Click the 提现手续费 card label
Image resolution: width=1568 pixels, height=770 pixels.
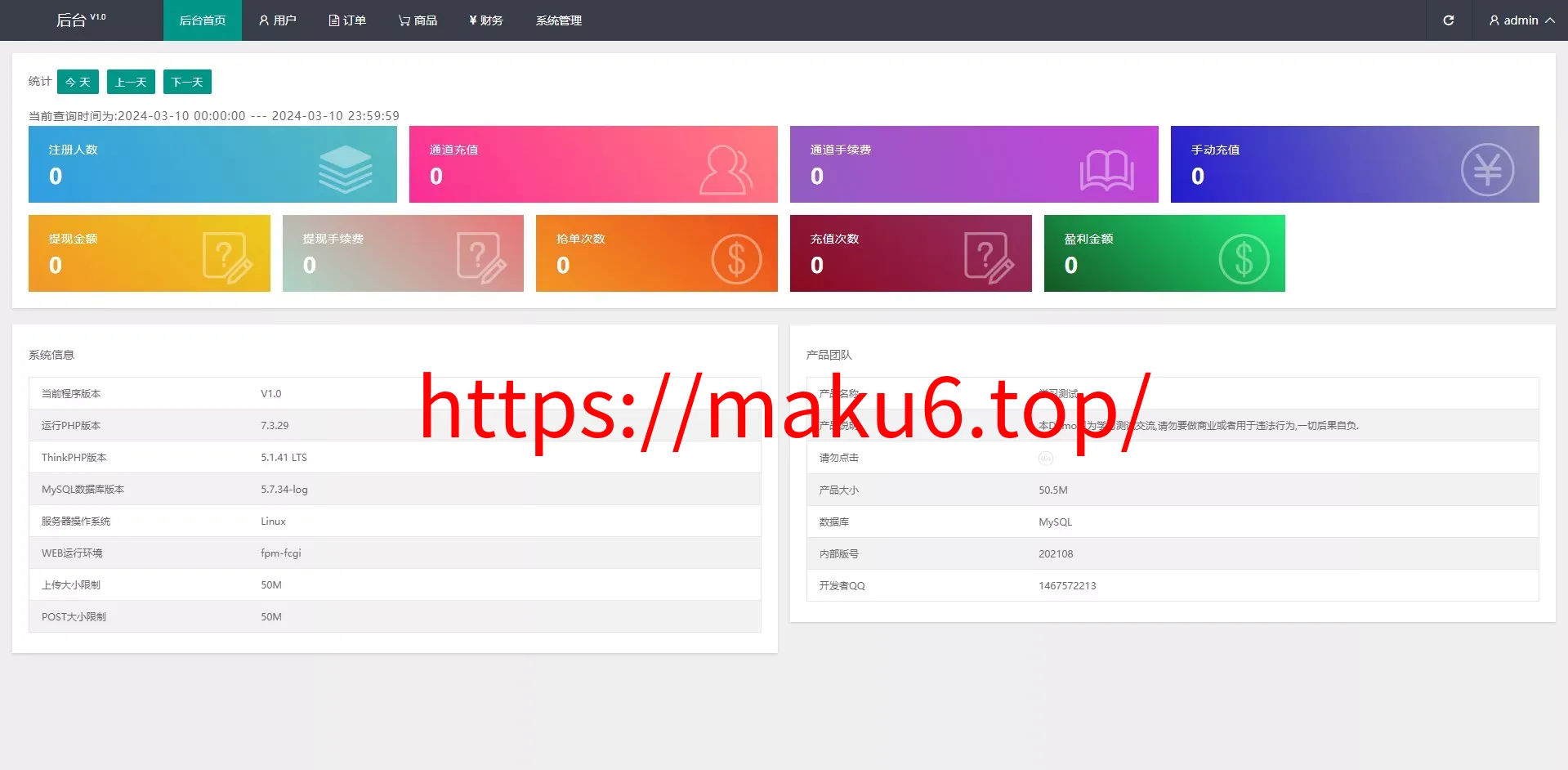pyautogui.click(x=333, y=239)
